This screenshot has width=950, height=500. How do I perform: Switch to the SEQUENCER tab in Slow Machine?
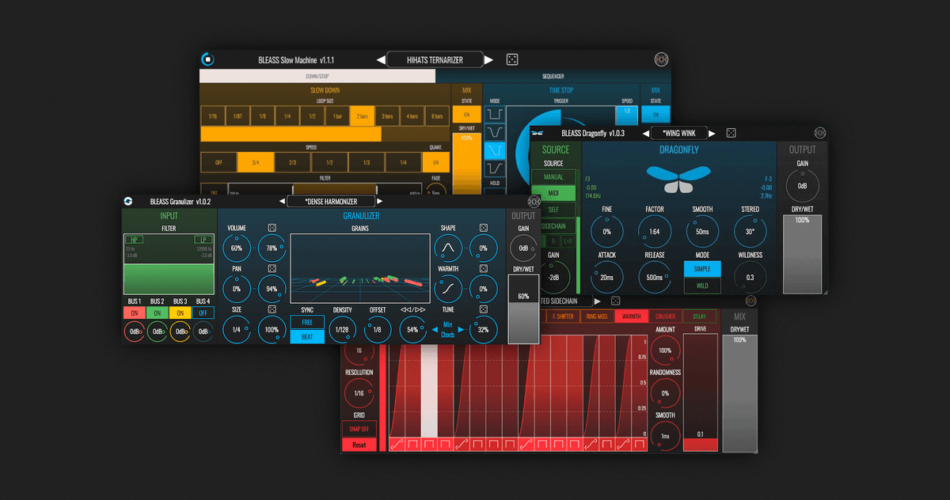pos(552,76)
